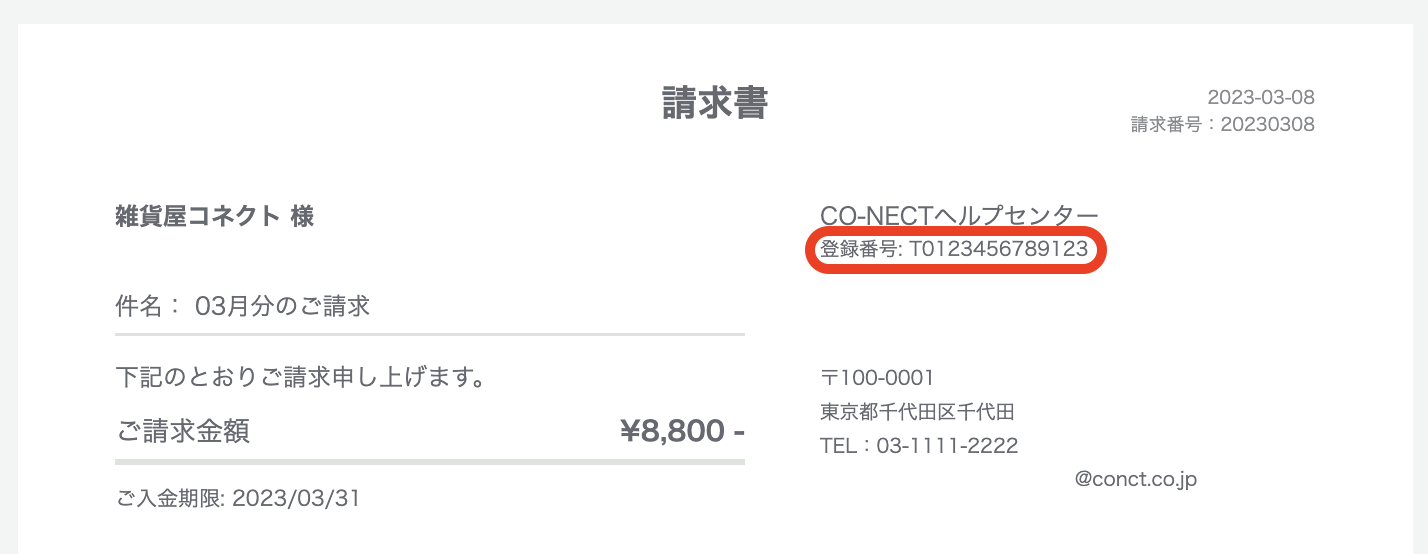1428x554 pixels.
Task: Click the 件名 label text
Action: tap(138, 306)
